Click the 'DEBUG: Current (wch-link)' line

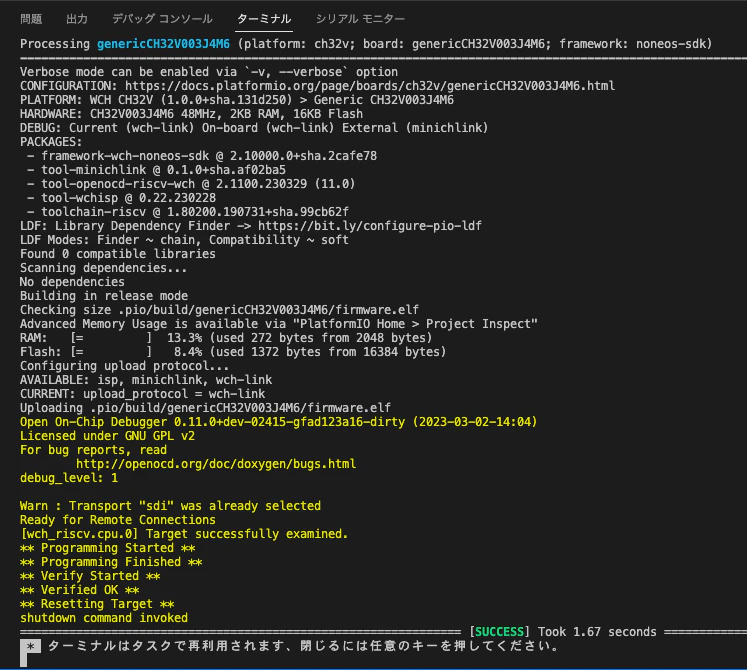(254, 128)
